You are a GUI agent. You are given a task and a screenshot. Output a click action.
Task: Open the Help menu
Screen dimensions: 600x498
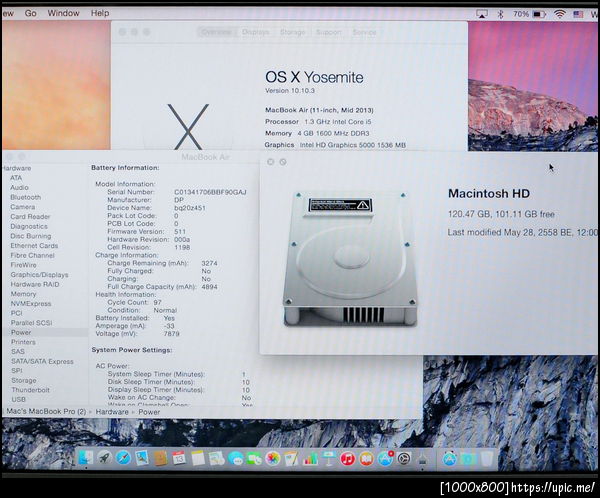coord(100,13)
